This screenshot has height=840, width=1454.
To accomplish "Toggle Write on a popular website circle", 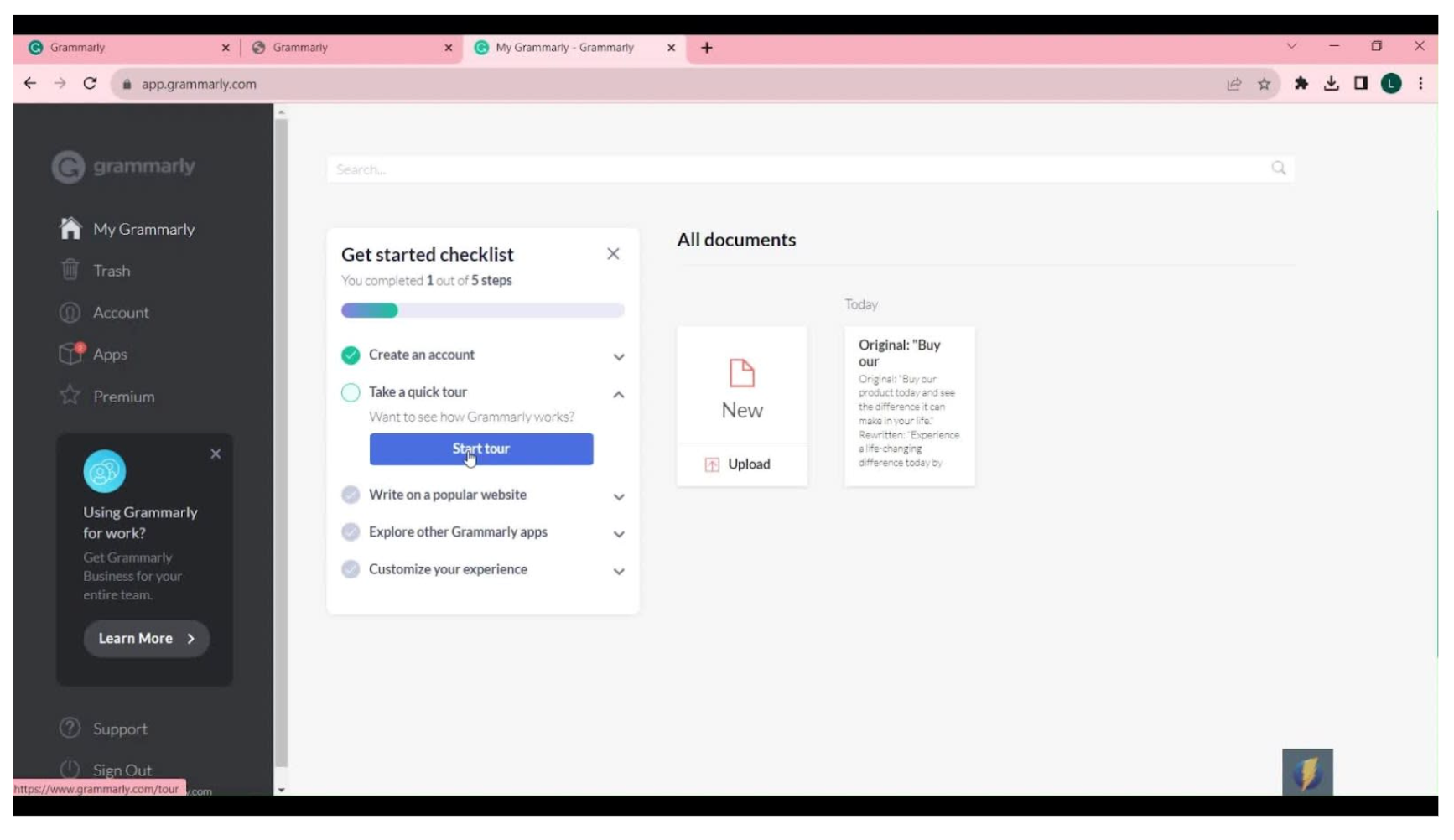I will click(351, 495).
